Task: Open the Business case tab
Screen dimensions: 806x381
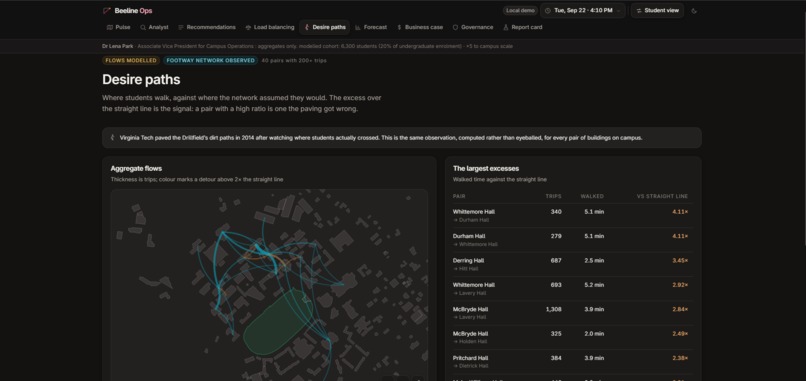Action: [420, 27]
